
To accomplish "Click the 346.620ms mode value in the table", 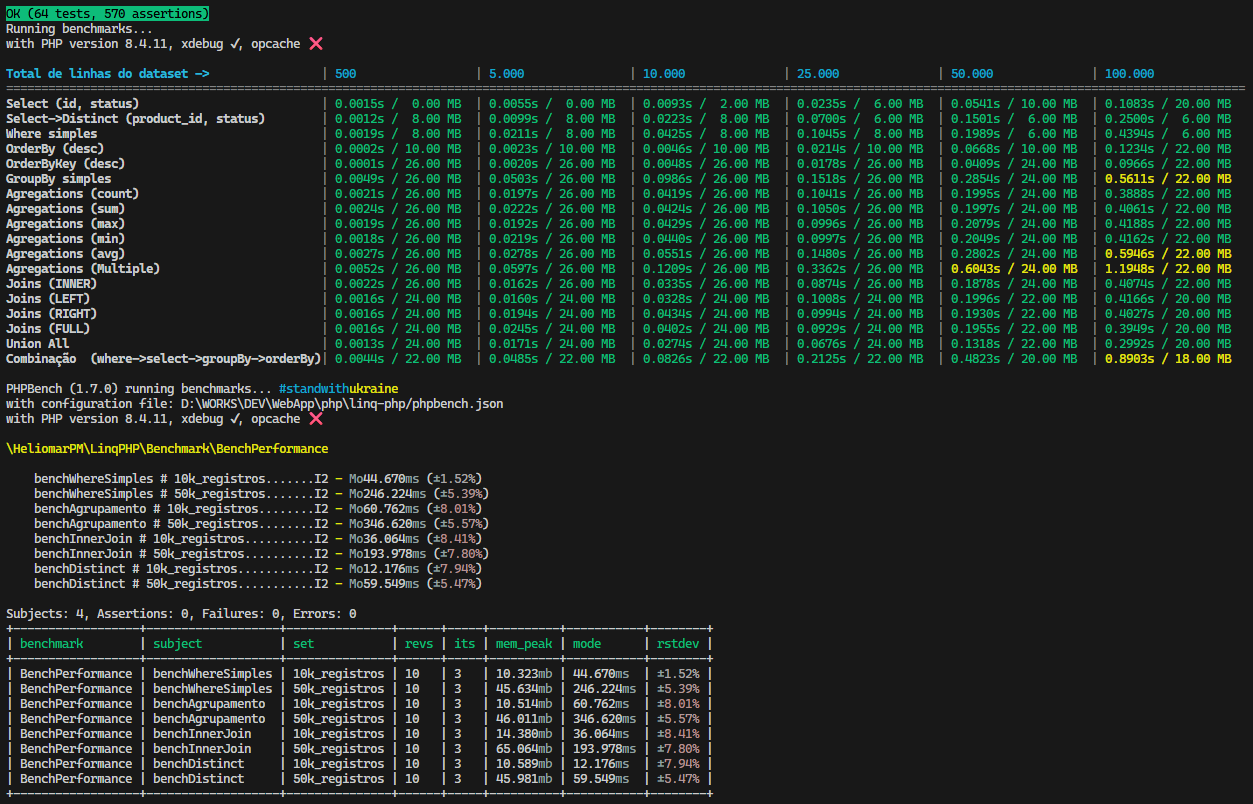I will (x=604, y=719).
